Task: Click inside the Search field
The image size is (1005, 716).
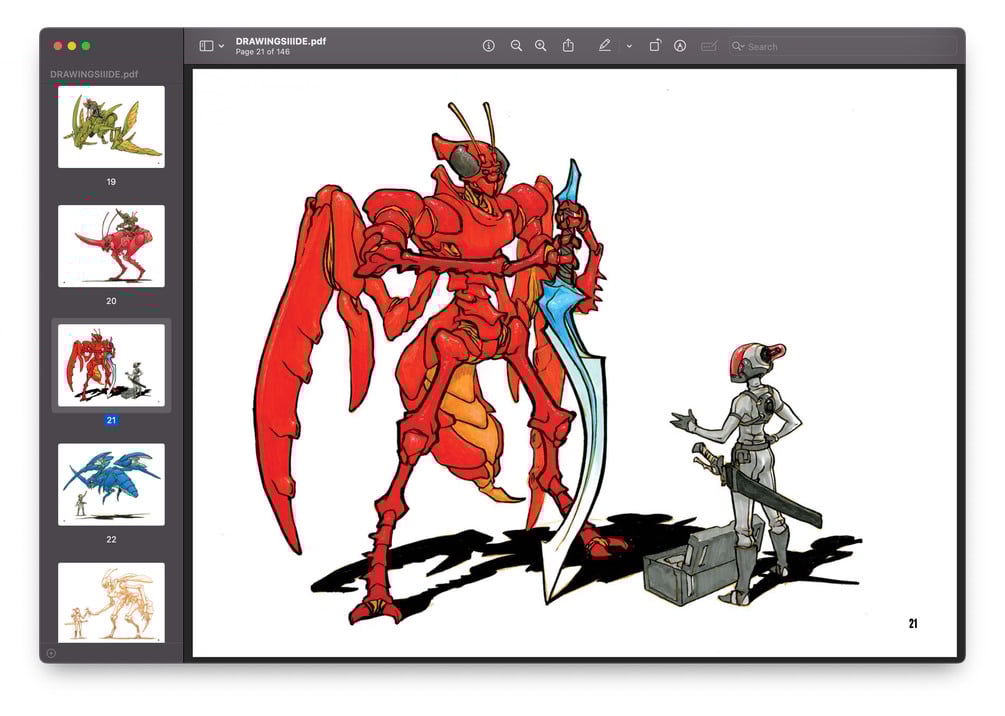Action: (x=842, y=46)
